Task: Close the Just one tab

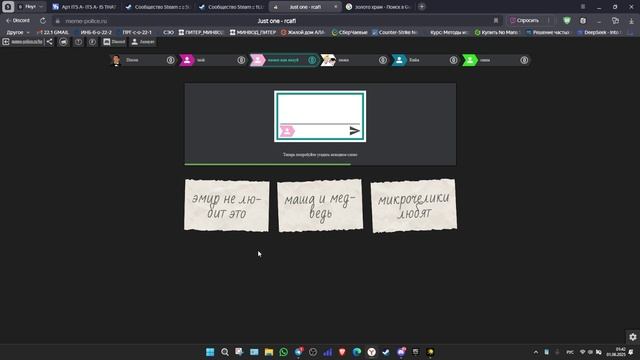Action: coord(336,7)
